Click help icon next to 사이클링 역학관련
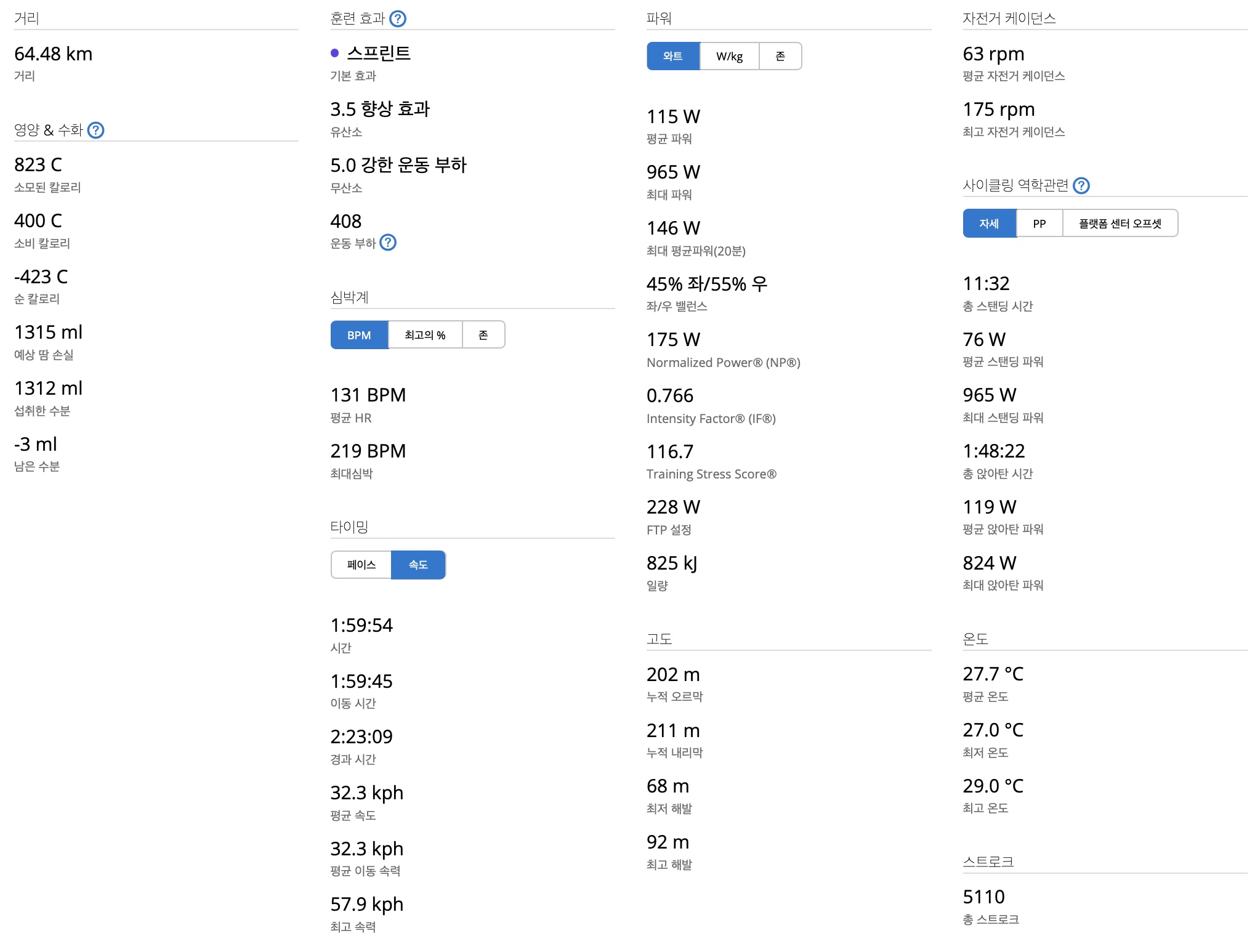The width and height of the screenshot is (1255, 952). coord(1081,185)
